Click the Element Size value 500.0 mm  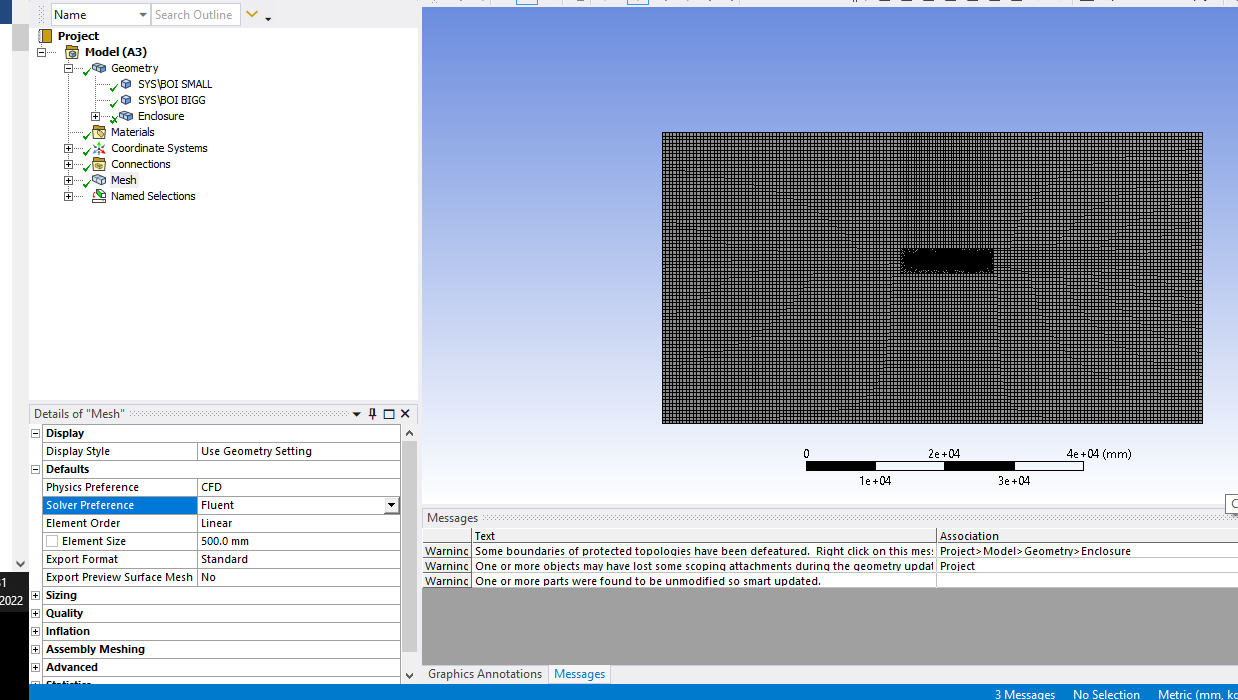coord(299,541)
